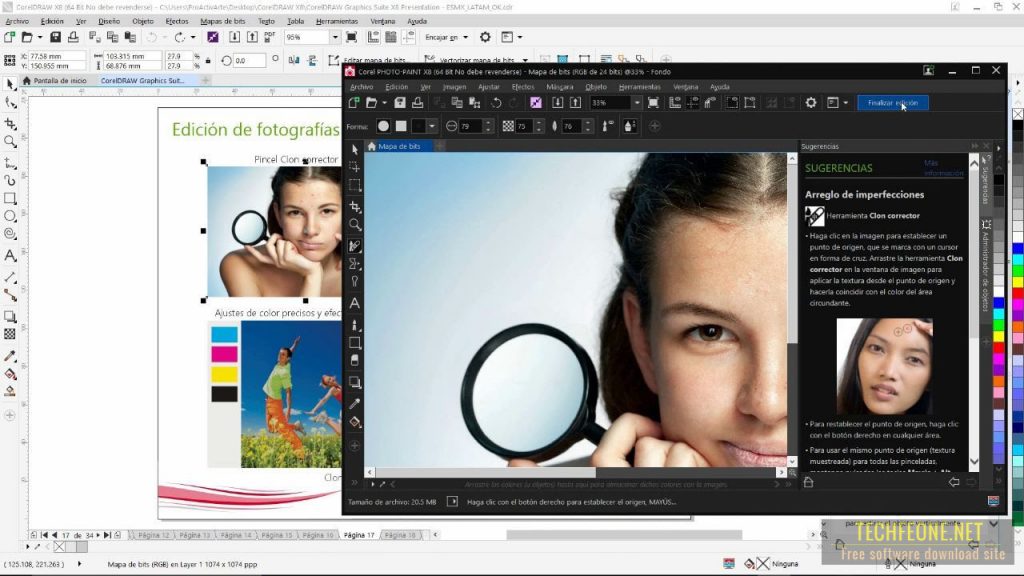This screenshot has width=1024, height=576.
Task: Select CorelDRAW Zoom tool in main toolbox
Action: click(x=10, y=141)
